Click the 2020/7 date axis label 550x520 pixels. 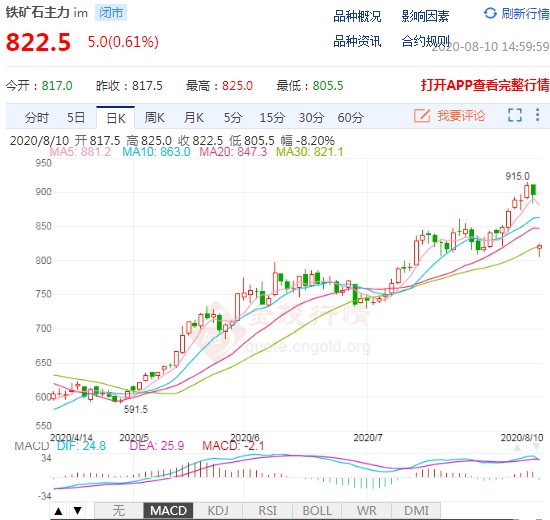point(368,438)
